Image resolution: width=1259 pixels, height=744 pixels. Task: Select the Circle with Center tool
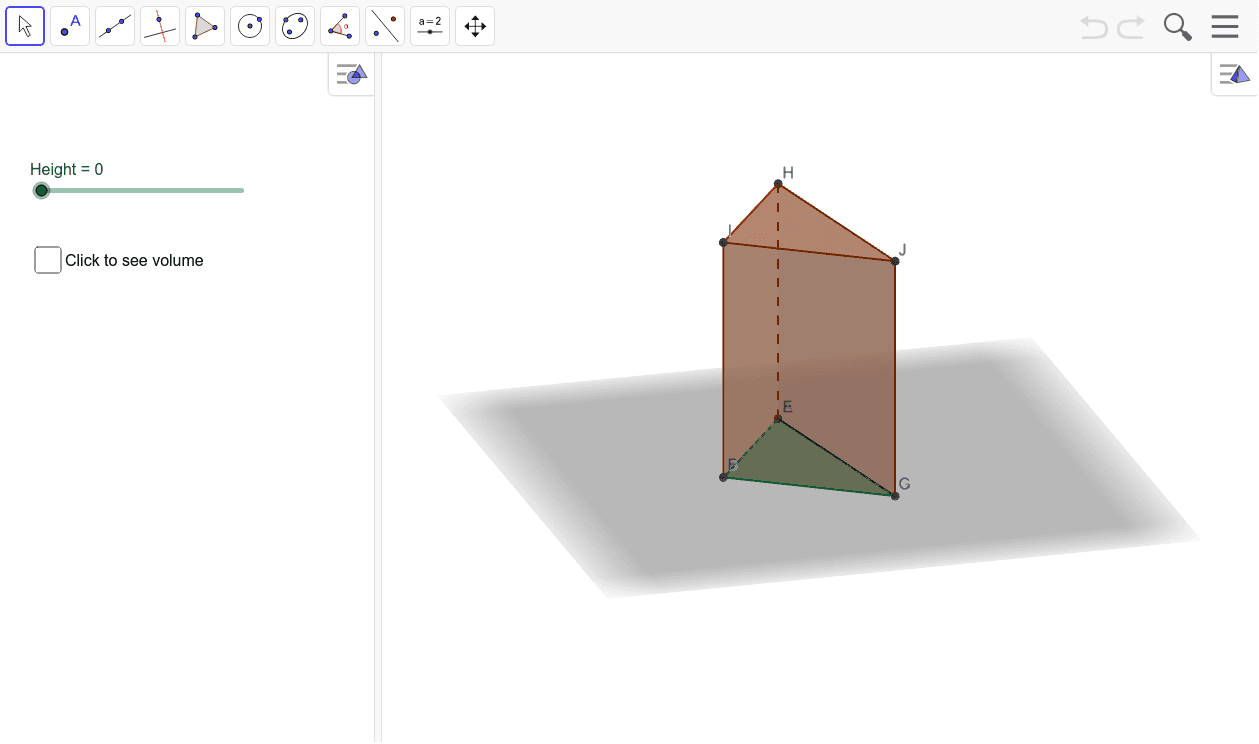[x=249, y=25]
